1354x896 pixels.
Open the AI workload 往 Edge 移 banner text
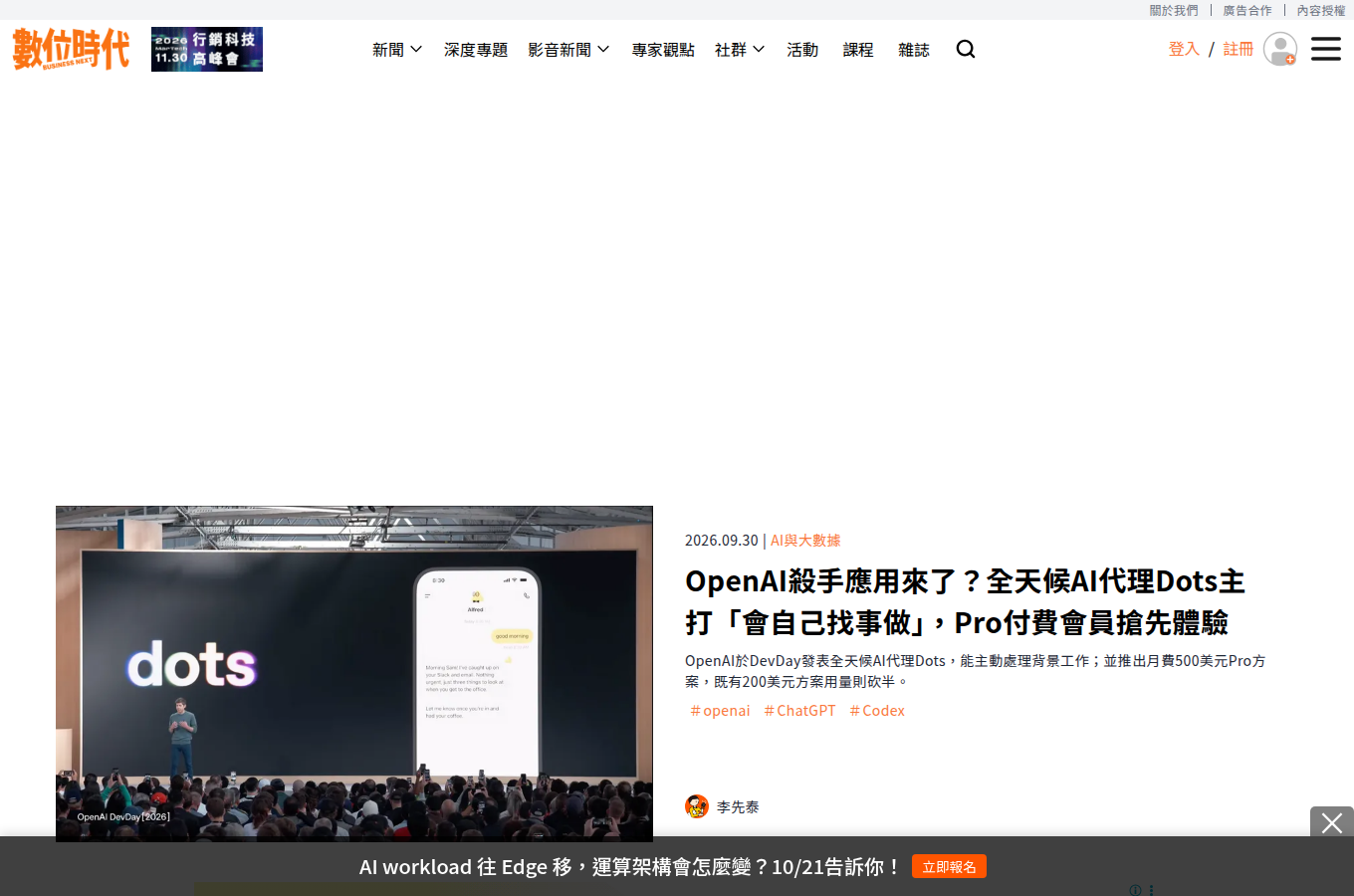point(629,867)
